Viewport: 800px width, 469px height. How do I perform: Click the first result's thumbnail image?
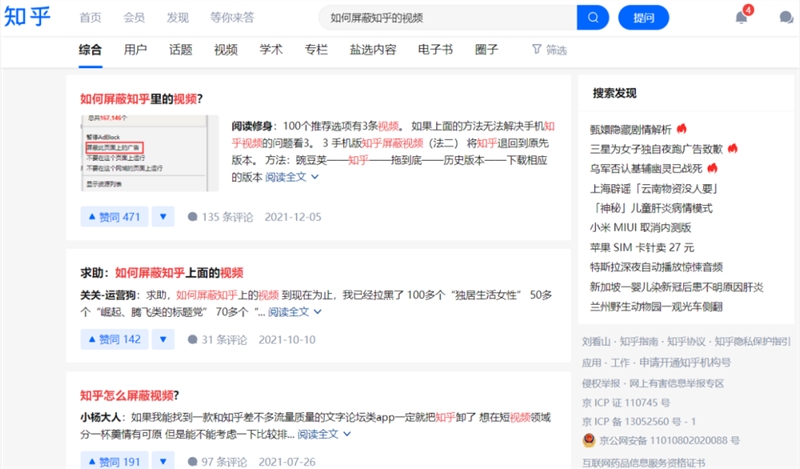150,153
